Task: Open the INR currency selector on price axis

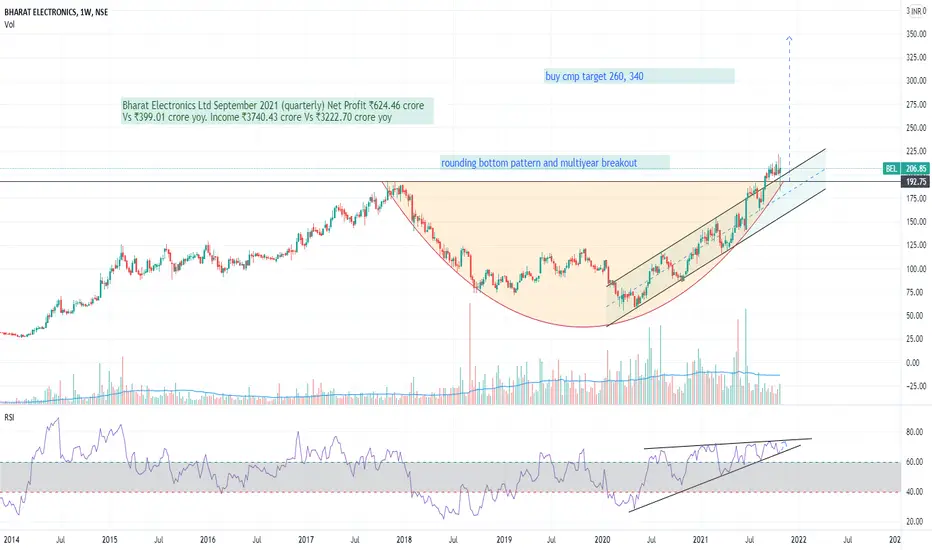Action: (x=915, y=11)
